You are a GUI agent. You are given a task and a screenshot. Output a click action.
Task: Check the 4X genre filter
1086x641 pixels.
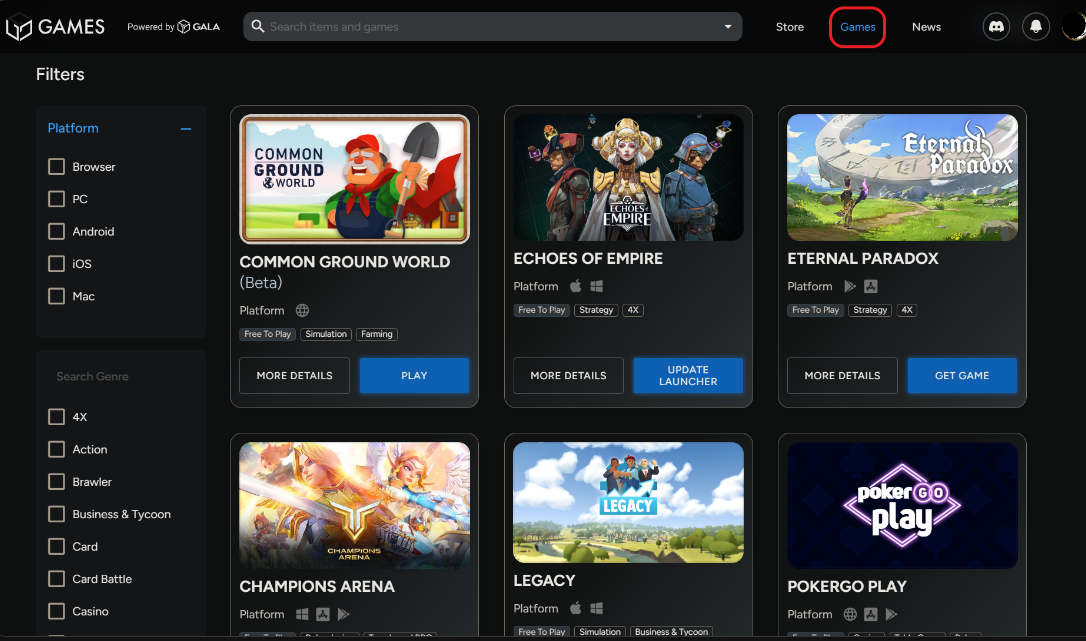click(56, 416)
